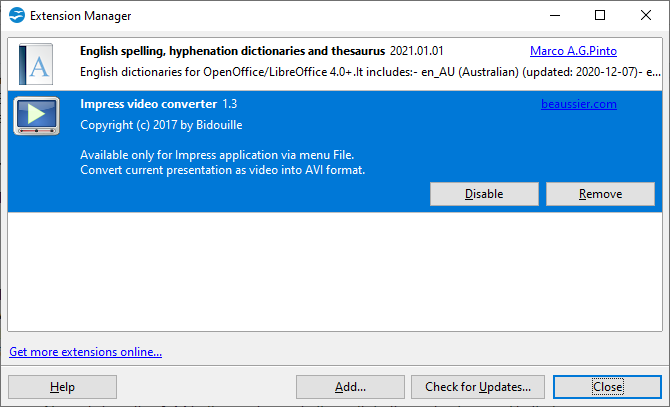Click the Check for Updates... button

pos(478,387)
